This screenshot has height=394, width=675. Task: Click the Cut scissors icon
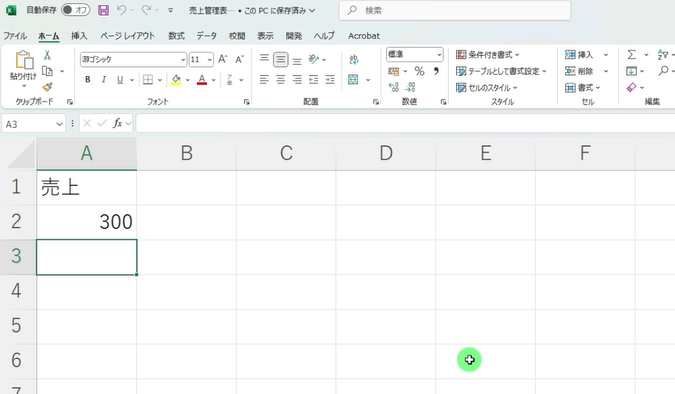[x=47, y=55]
